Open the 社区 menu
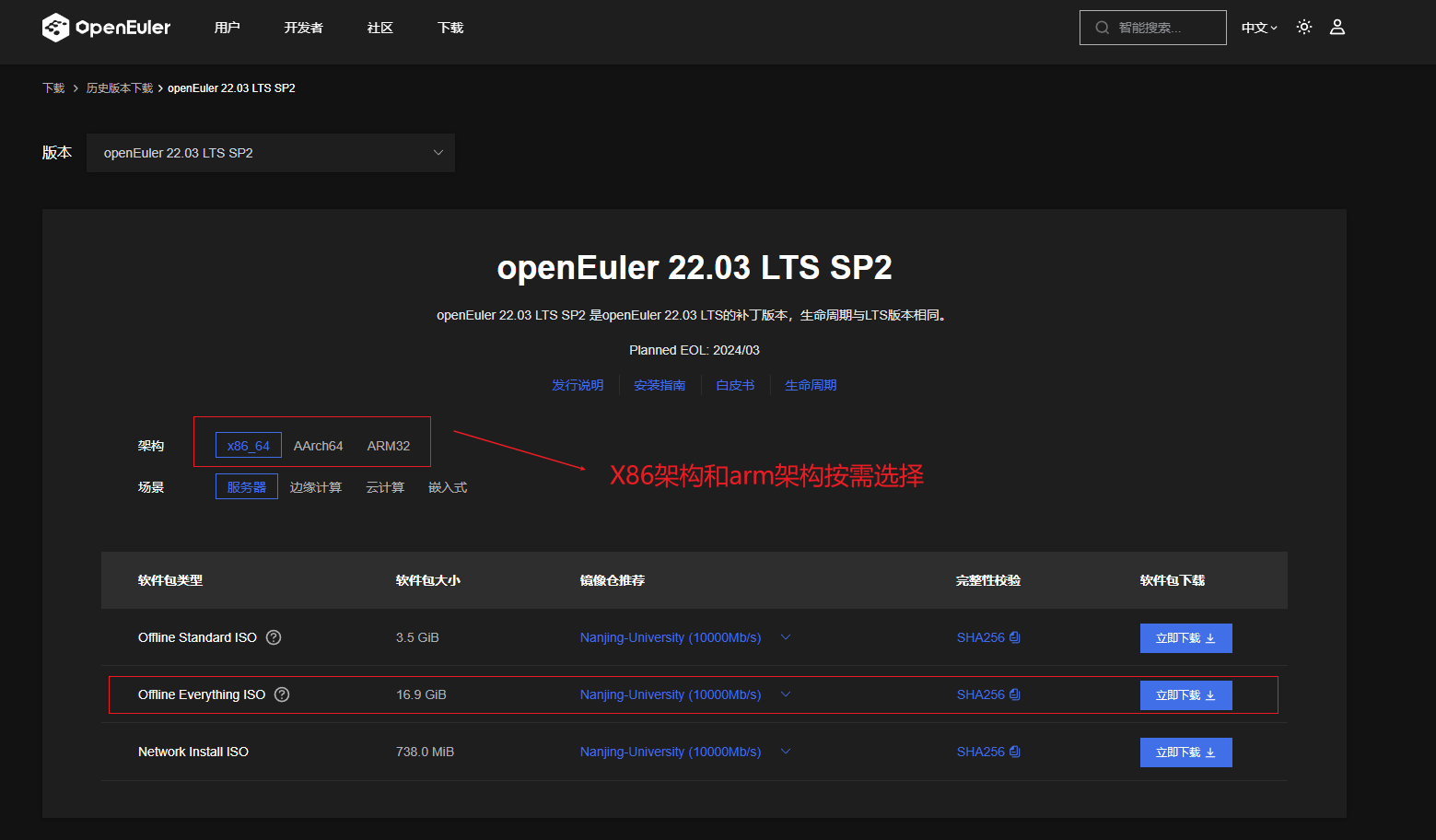 point(379,28)
